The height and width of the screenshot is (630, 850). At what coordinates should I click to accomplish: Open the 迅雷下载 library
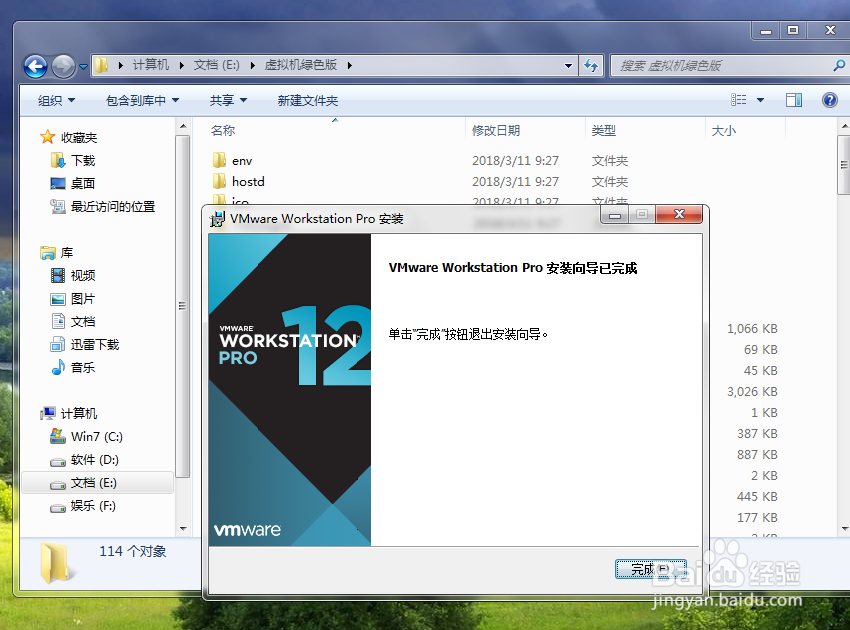(95, 344)
